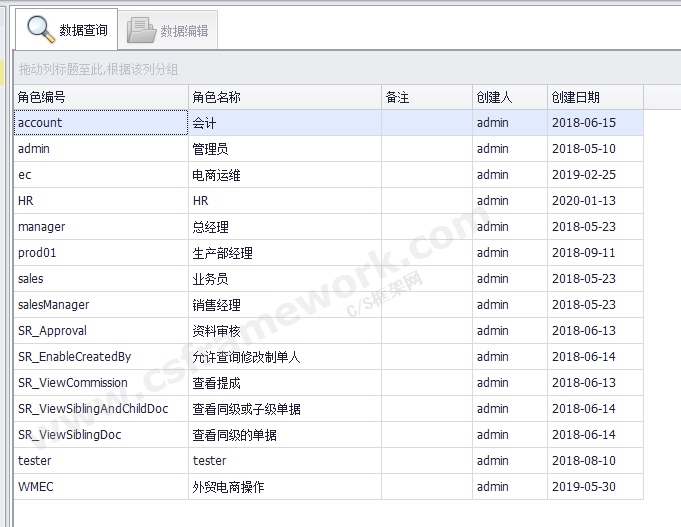The image size is (681, 527).
Task: Select the ec role row
Action: [x=329, y=175]
